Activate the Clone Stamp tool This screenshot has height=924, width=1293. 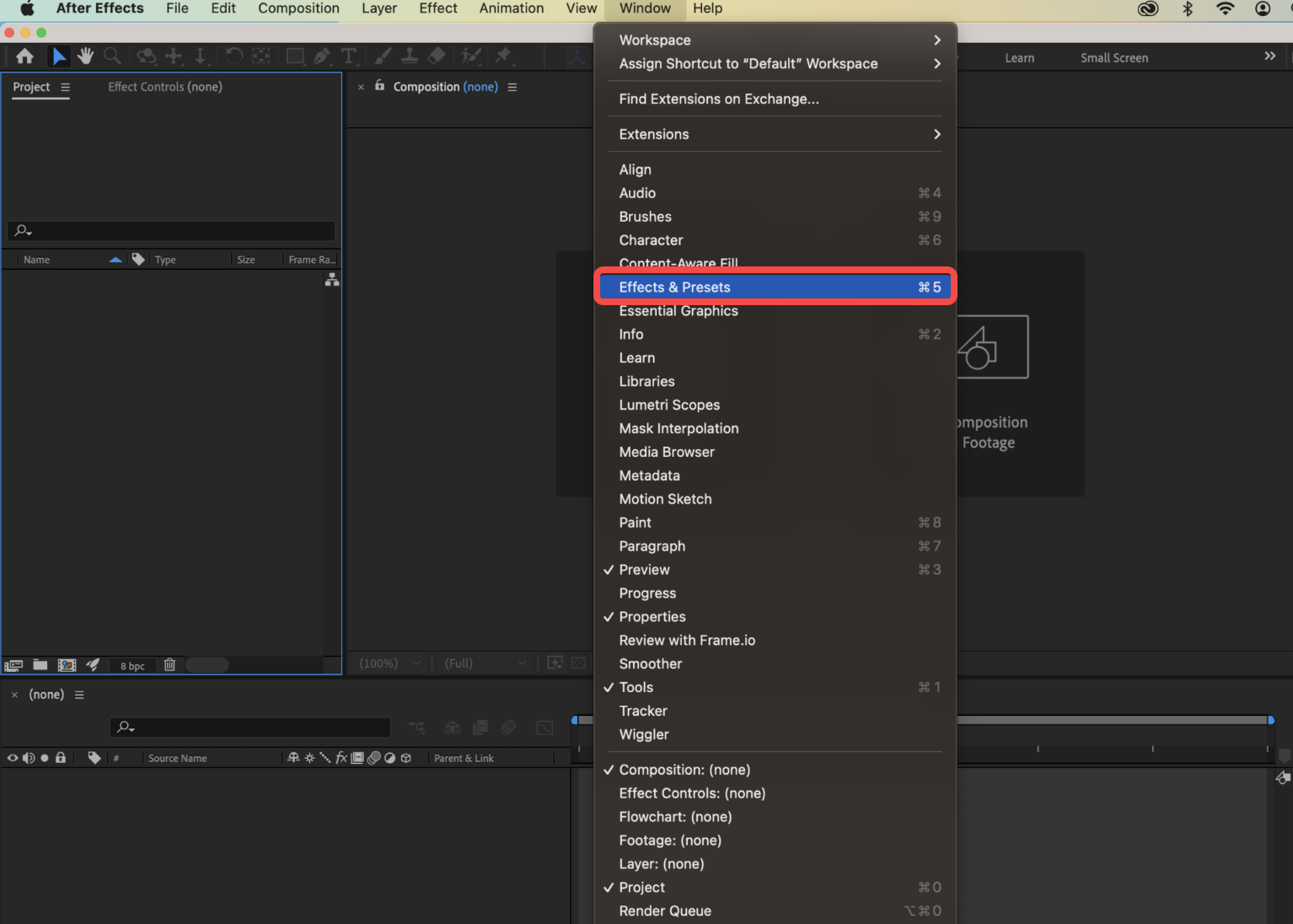click(x=409, y=56)
